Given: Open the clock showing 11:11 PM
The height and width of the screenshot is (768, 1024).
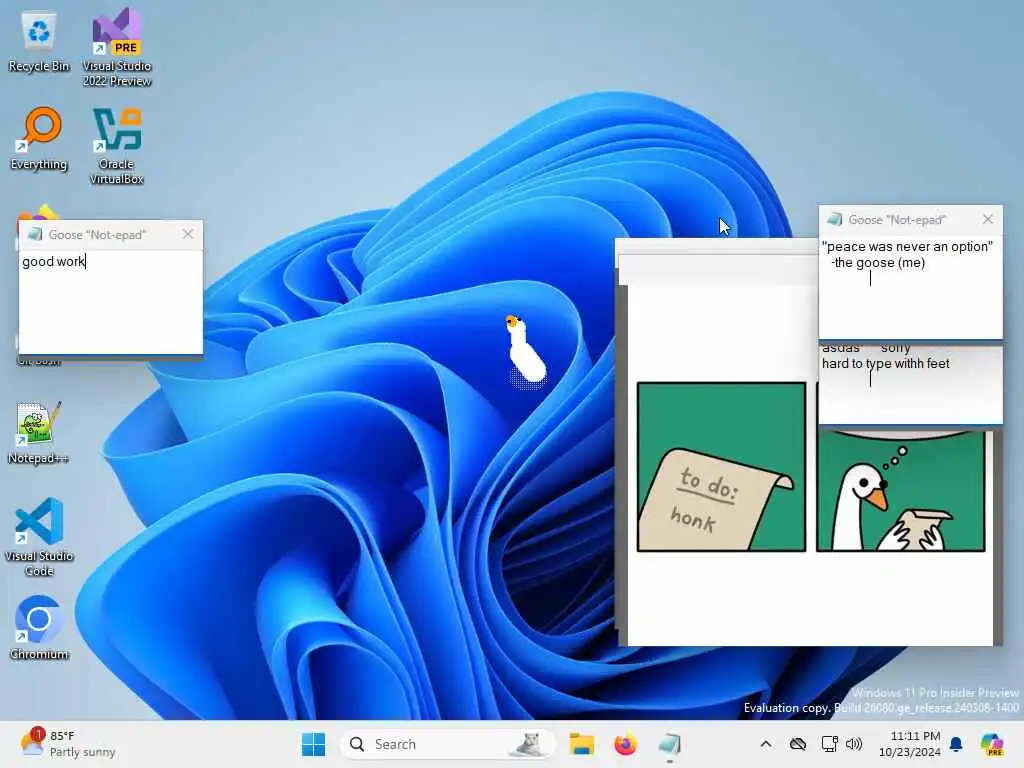Looking at the screenshot, I should tap(910, 744).
